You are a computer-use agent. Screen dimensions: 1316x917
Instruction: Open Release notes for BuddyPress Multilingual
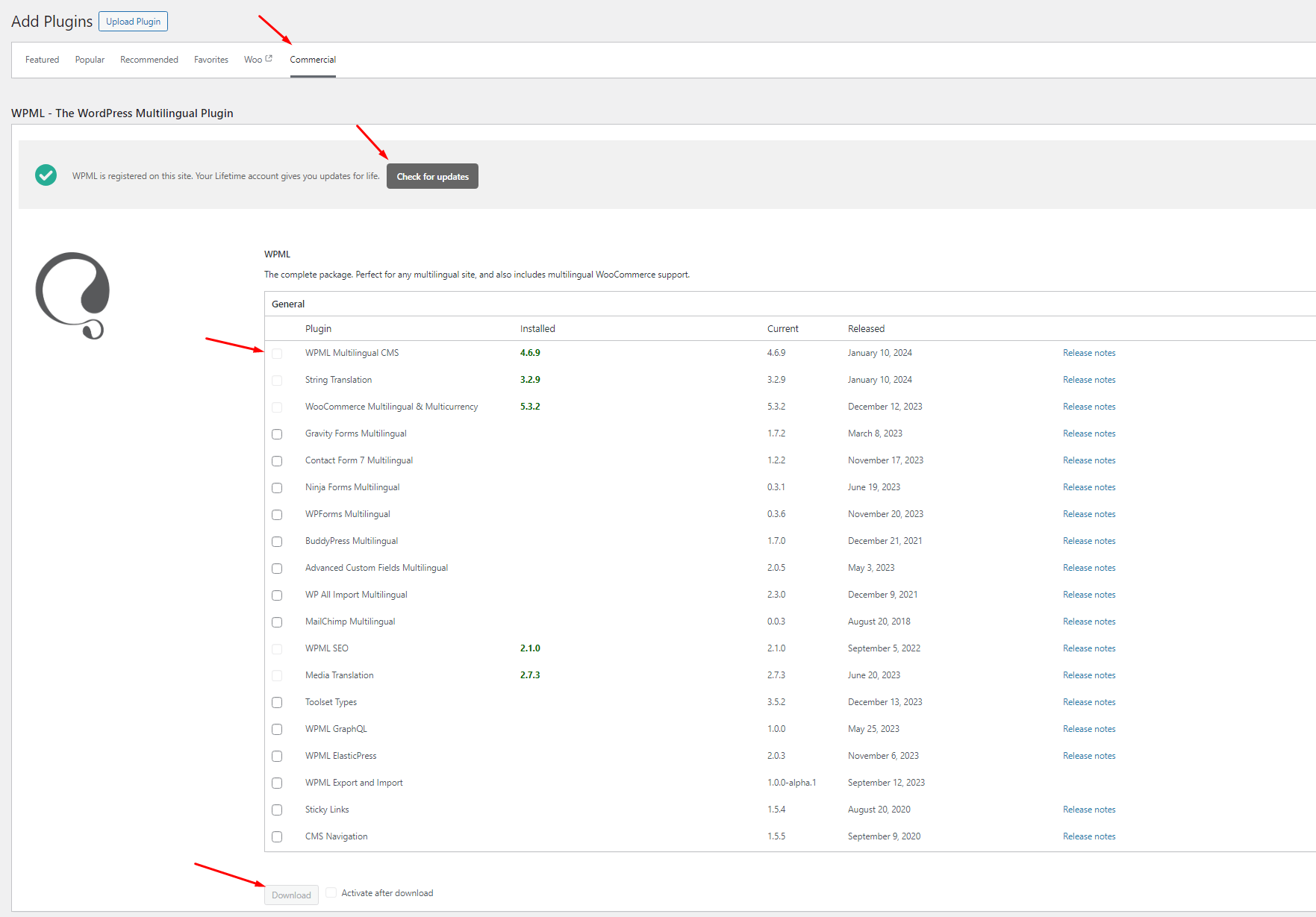click(x=1089, y=541)
